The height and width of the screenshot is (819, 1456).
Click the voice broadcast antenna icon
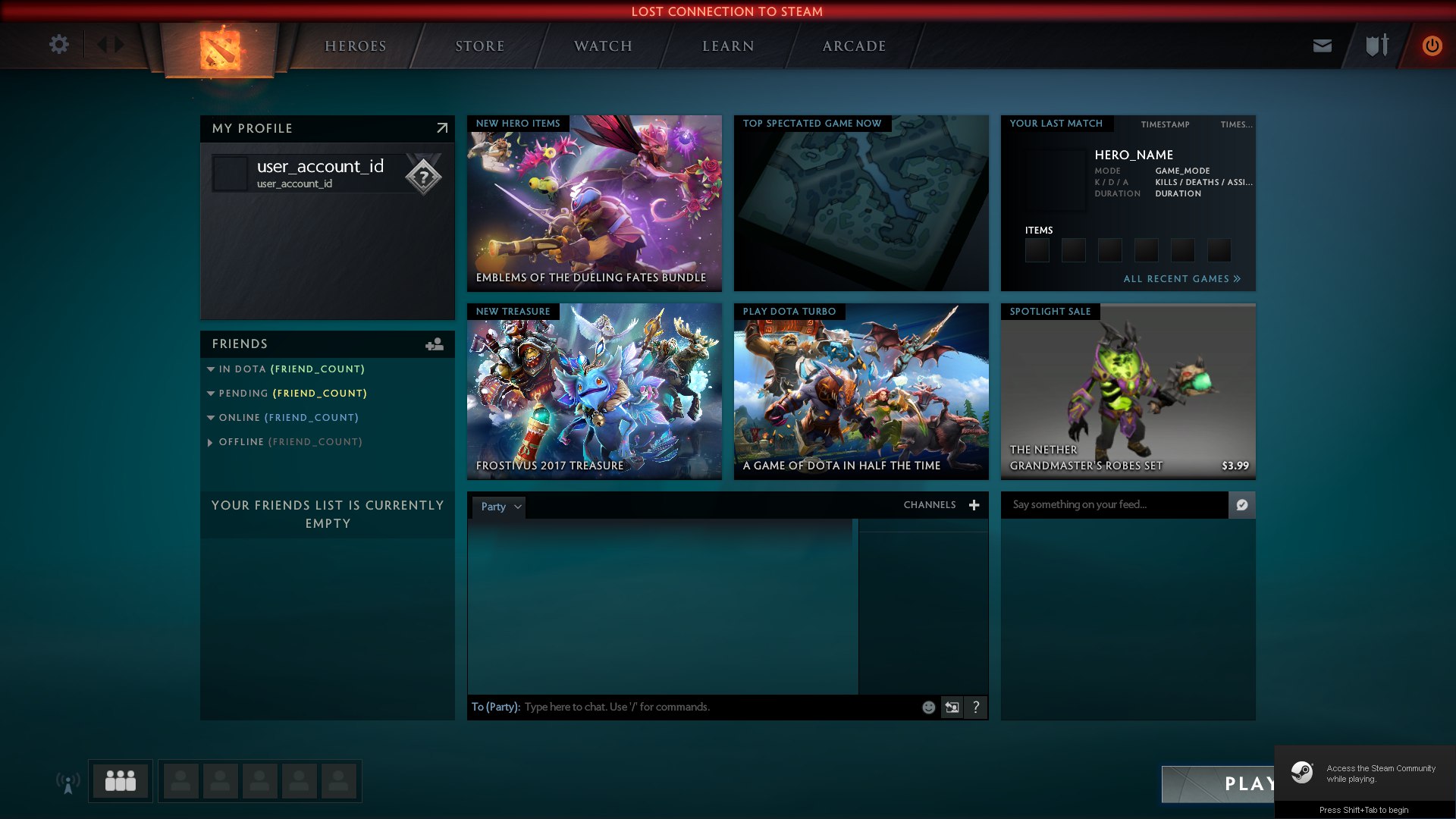[x=67, y=782]
